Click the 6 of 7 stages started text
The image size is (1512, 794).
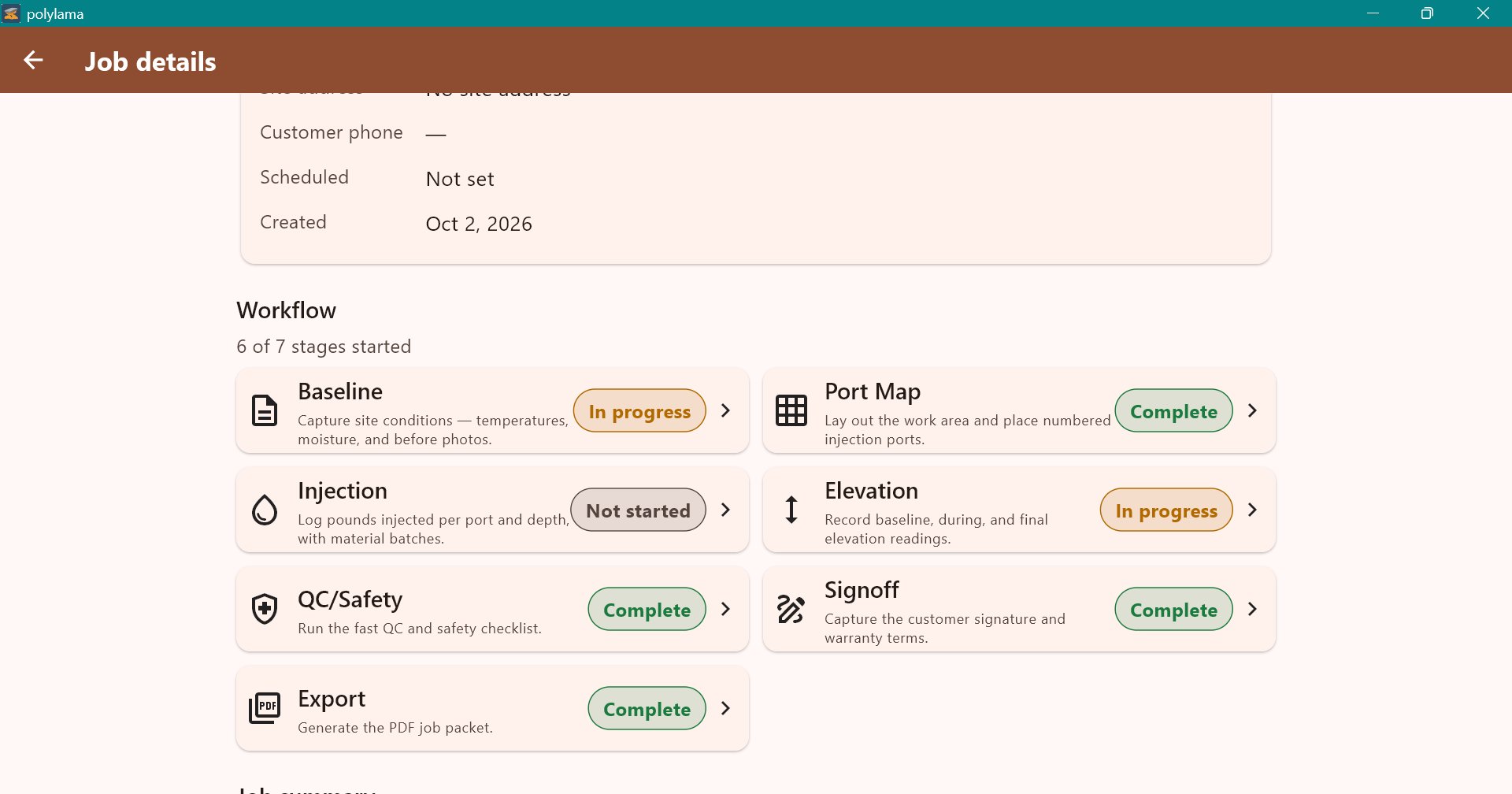(324, 347)
